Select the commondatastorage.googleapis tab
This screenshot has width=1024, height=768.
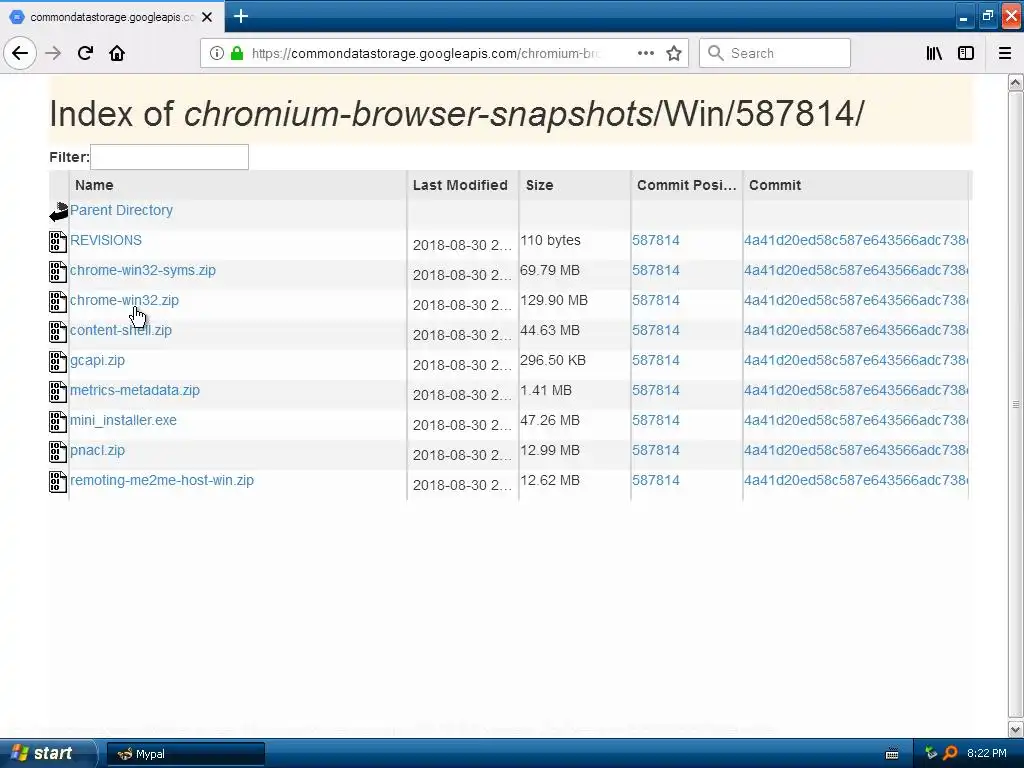click(x=112, y=16)
